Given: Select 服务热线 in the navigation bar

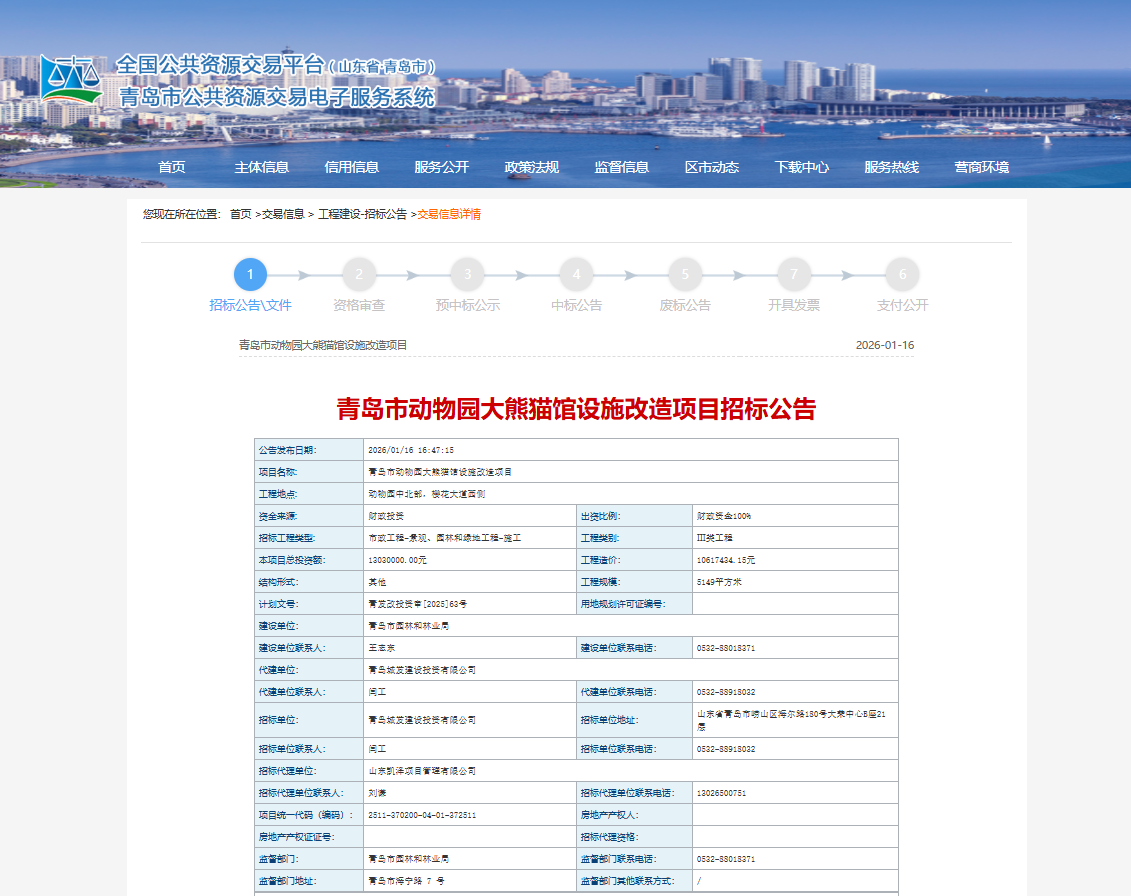Looking at the screenshot, I should (x=892, y=167).
